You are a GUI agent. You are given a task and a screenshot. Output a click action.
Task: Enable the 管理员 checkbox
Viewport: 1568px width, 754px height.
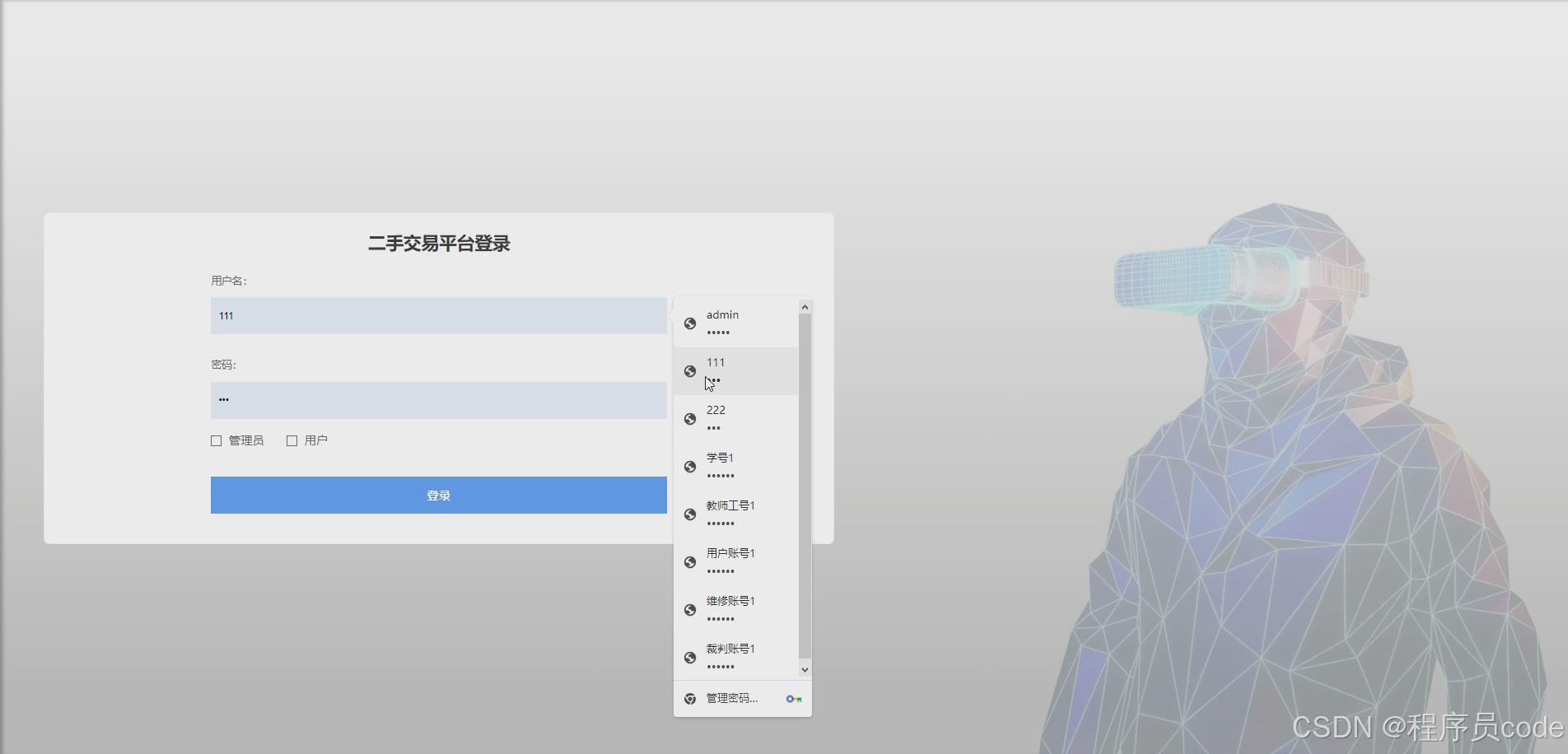point(216,440)
